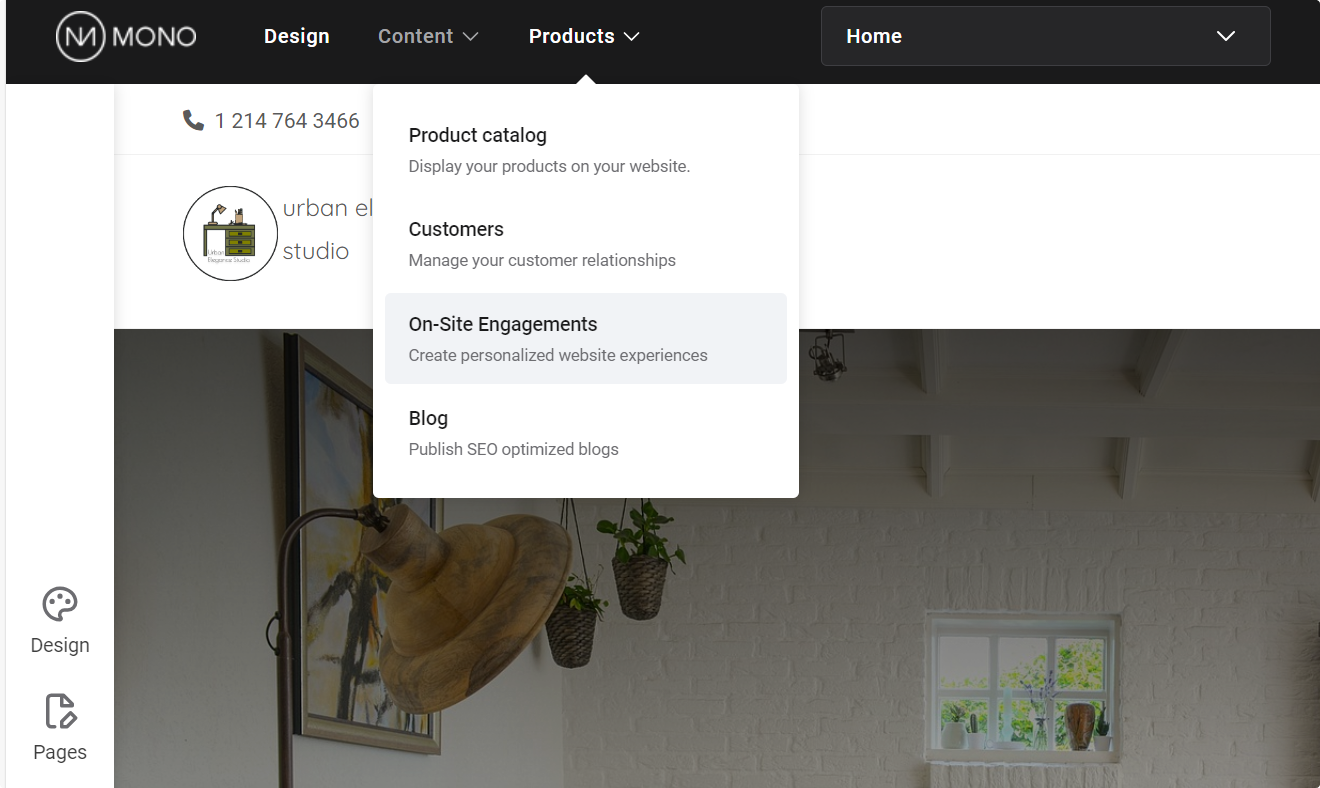
Task: Click Design in the top navigation
Action: (296, 36)
